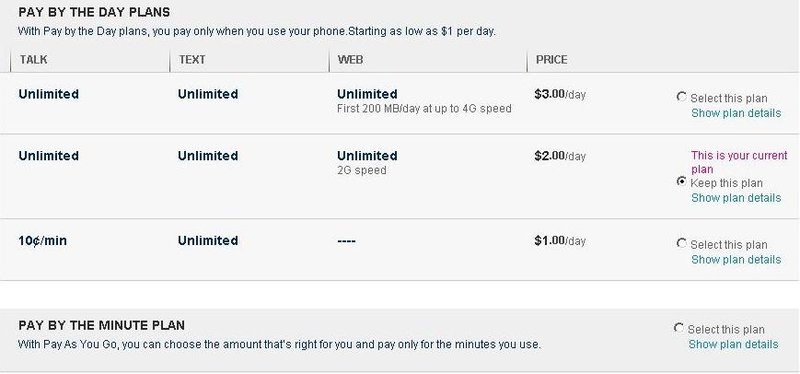Select the $1.00/day plan radio button
Screen dimensions: 800x374
click(x=681, y=243)
